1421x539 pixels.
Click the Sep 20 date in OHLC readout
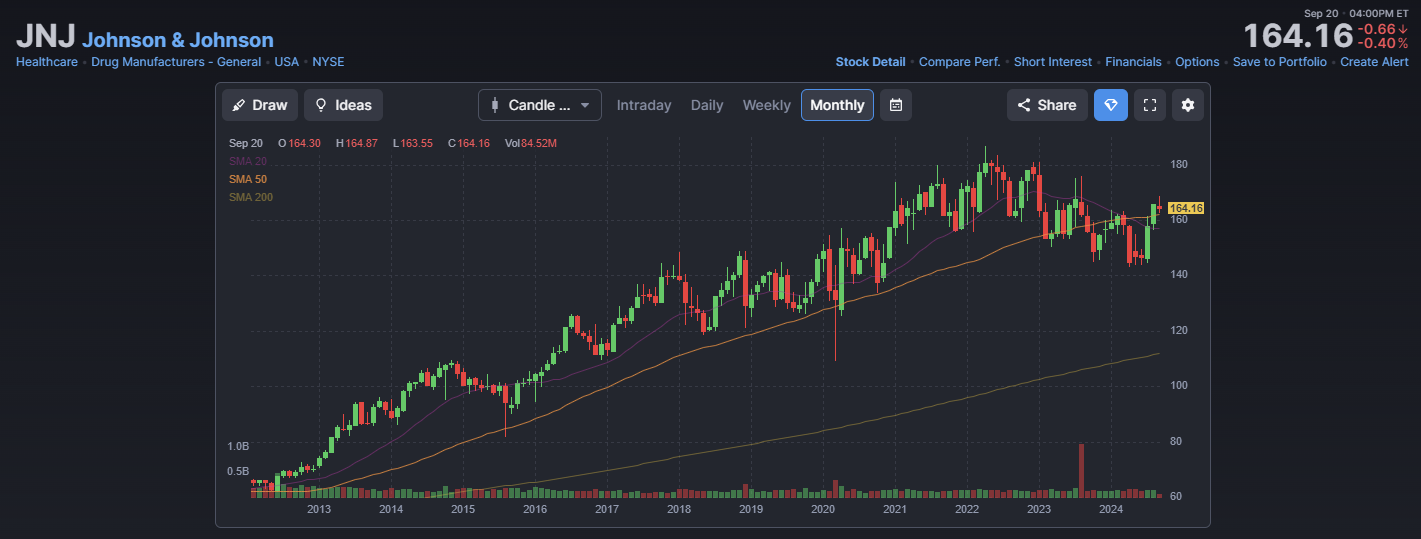pyautogui.click(x=246, y=143)
